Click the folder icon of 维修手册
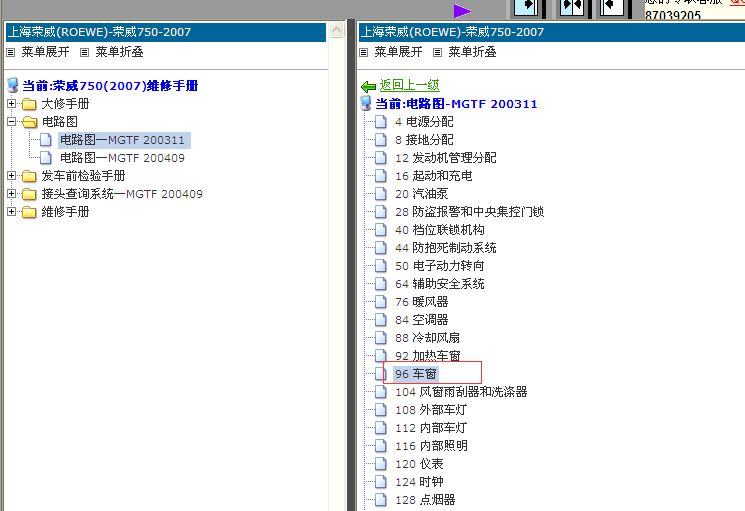Screen dimensions: 745x511 coord(29,212)
